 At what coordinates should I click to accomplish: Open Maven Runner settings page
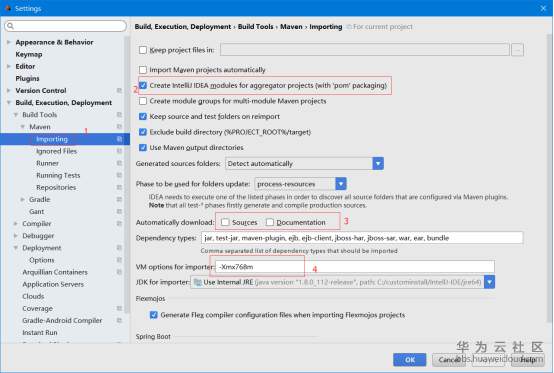(47, 163)
